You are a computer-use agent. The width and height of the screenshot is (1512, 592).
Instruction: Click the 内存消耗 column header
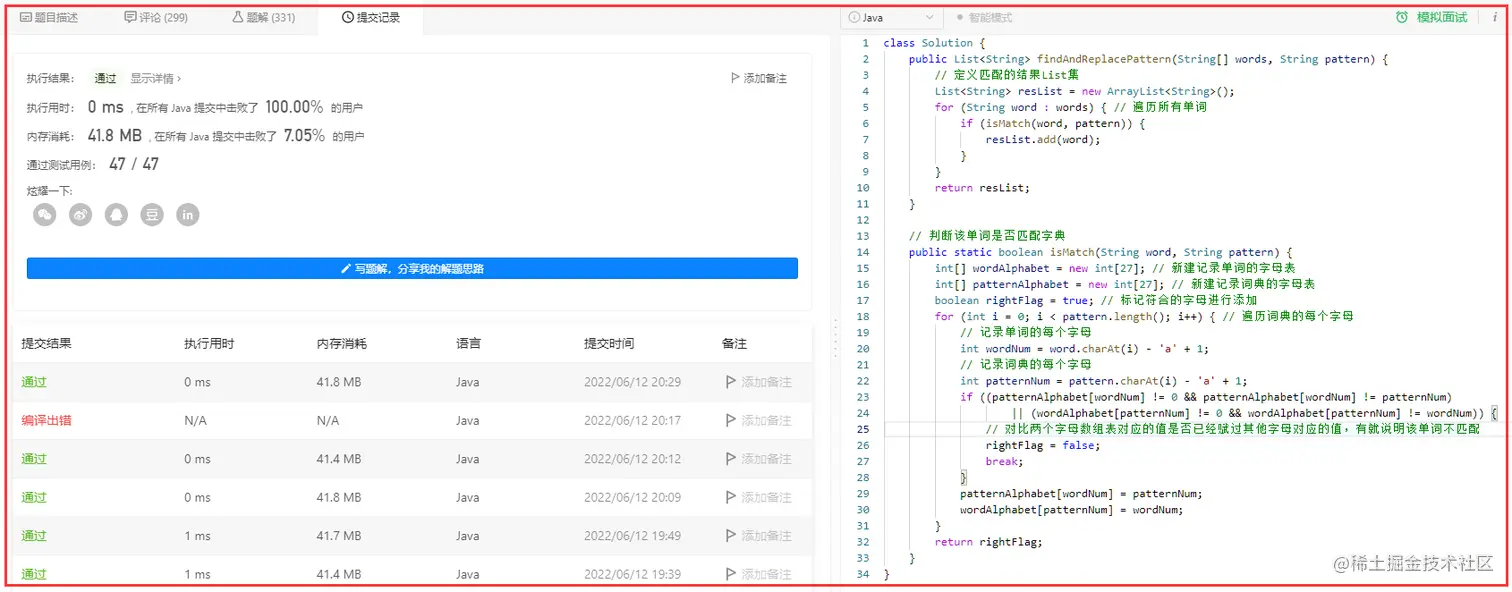click(342, 344)
